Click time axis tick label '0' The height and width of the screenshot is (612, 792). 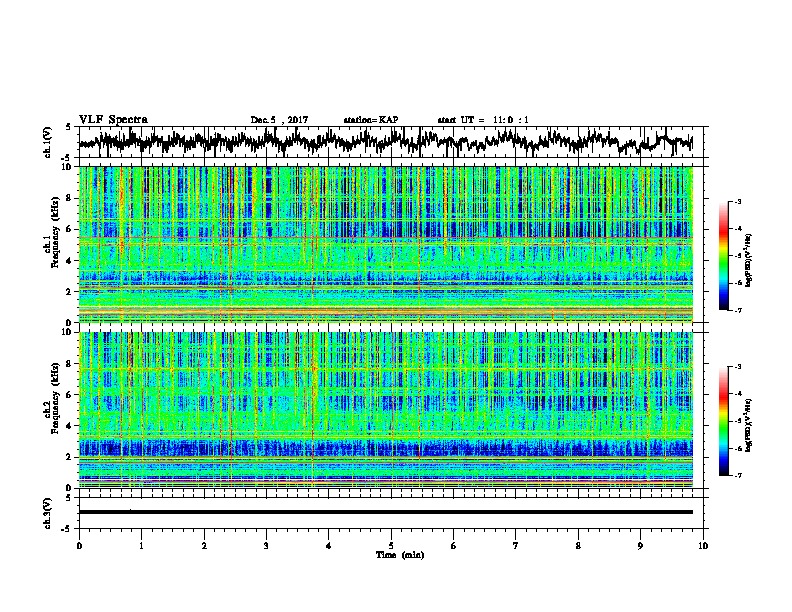click(x=79, y=546)
